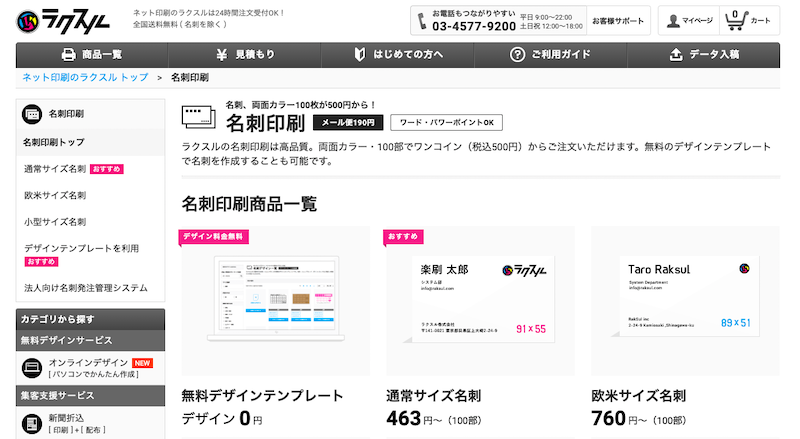
Task: Click ワード・パワーポイントOK button
Action: 446,123
